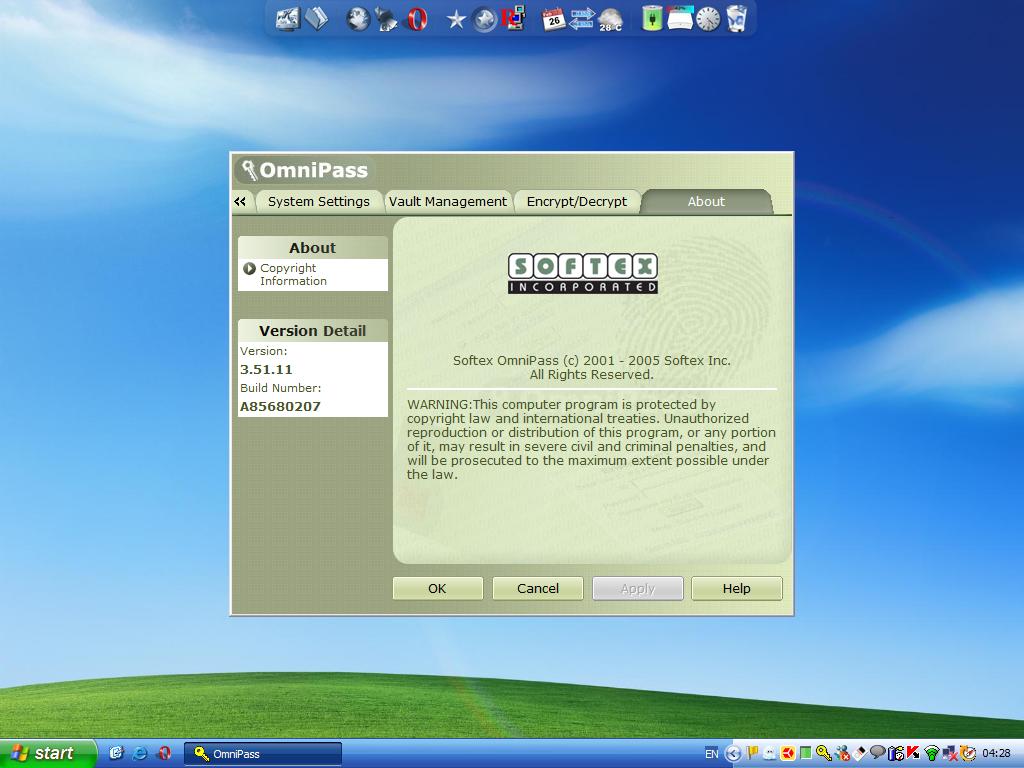Screen dimensions: 1024x768
Task: Click the Cancel button
Action: point(537,588)
